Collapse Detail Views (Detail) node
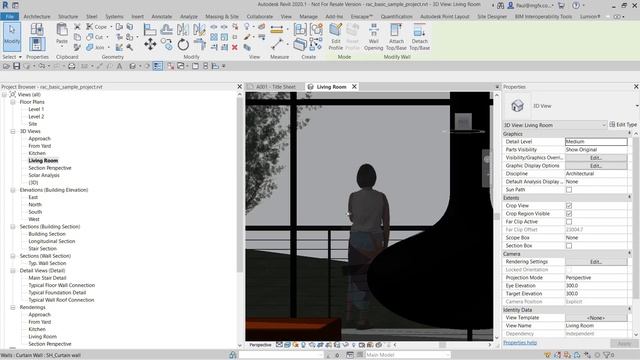 click(13, 271)
